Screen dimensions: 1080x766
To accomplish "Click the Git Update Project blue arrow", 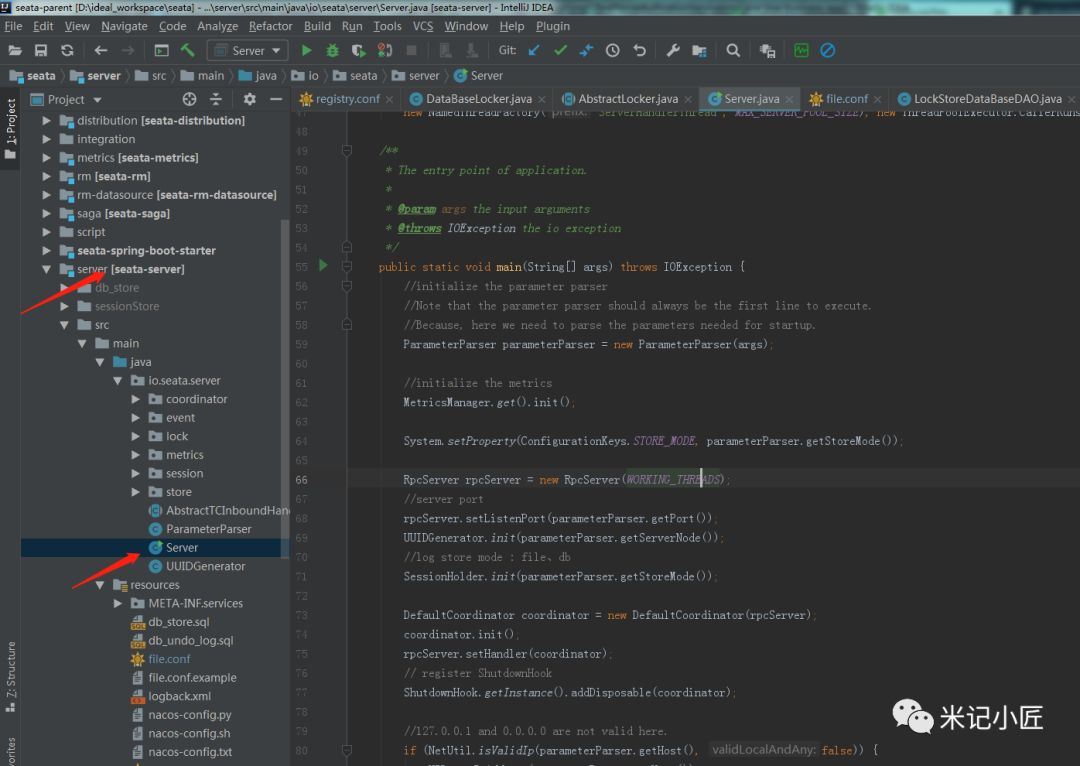I will point(534,50).
